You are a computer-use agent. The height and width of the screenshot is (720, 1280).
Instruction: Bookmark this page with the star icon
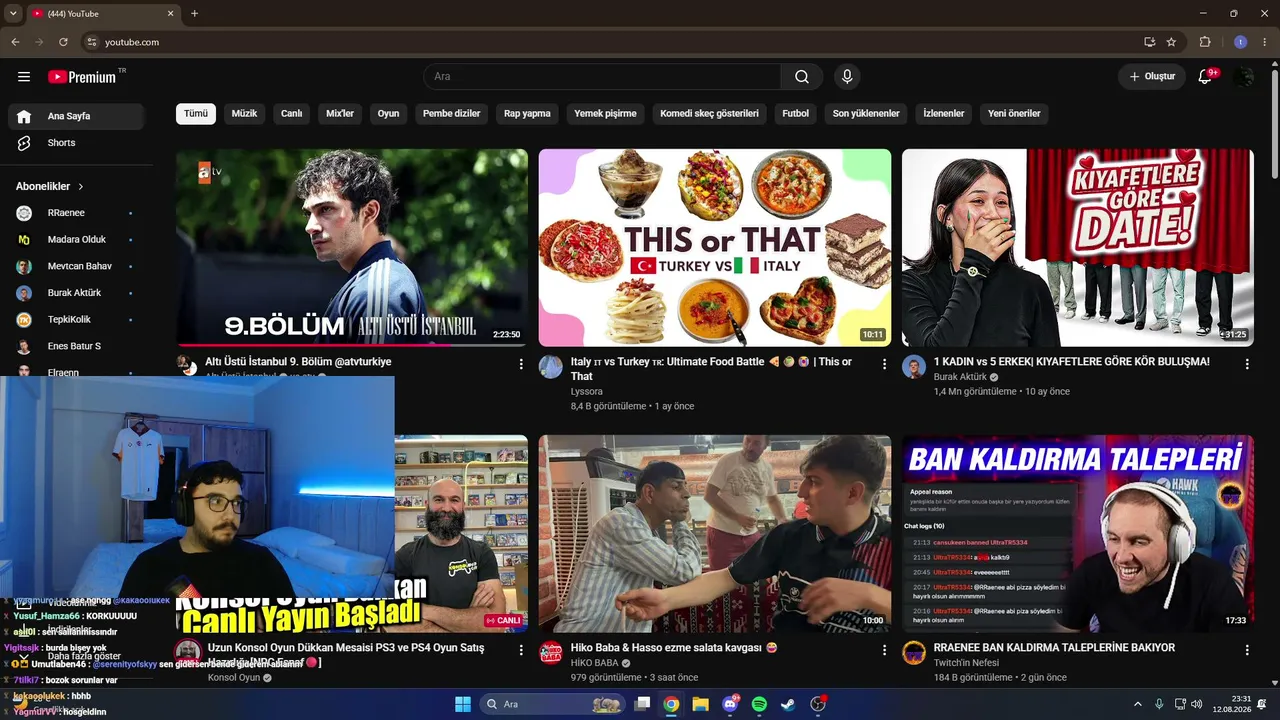[1171, 42]
